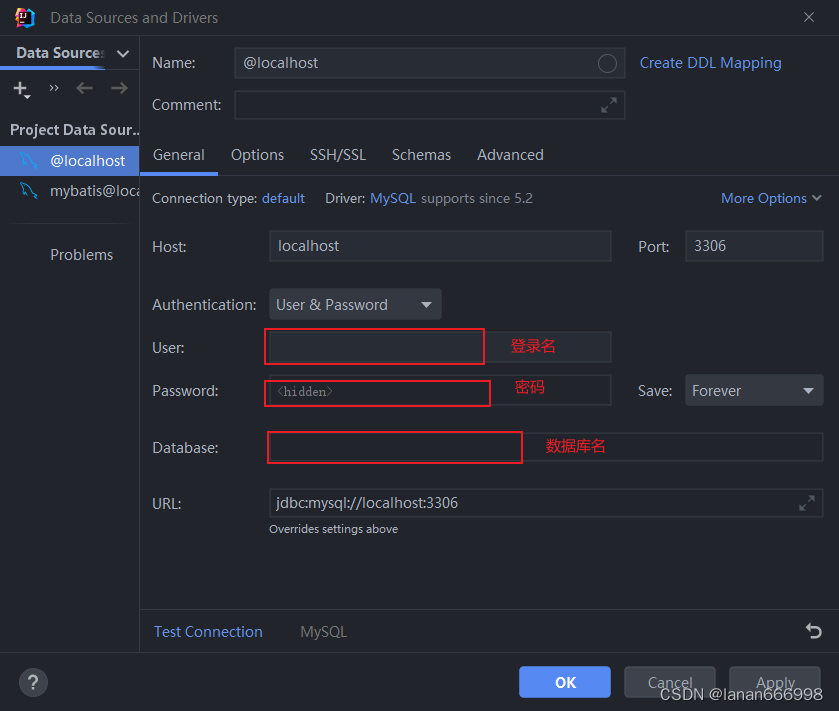Go forward with the right arrow icon

[119, 88]
